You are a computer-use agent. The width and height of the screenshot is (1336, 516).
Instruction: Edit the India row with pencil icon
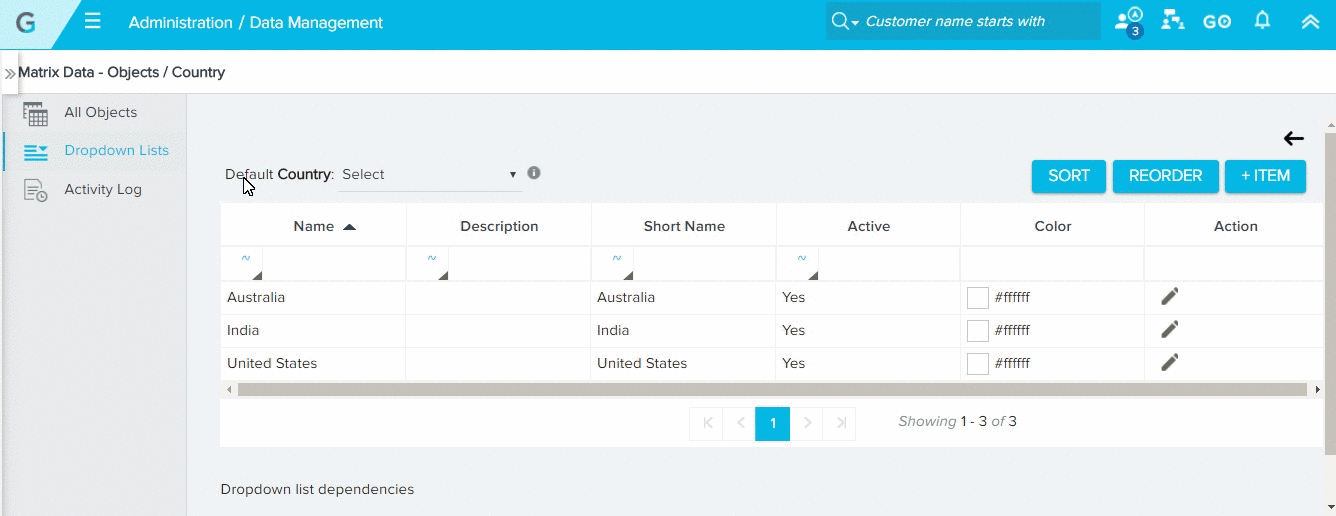(x=1170, y=329)
